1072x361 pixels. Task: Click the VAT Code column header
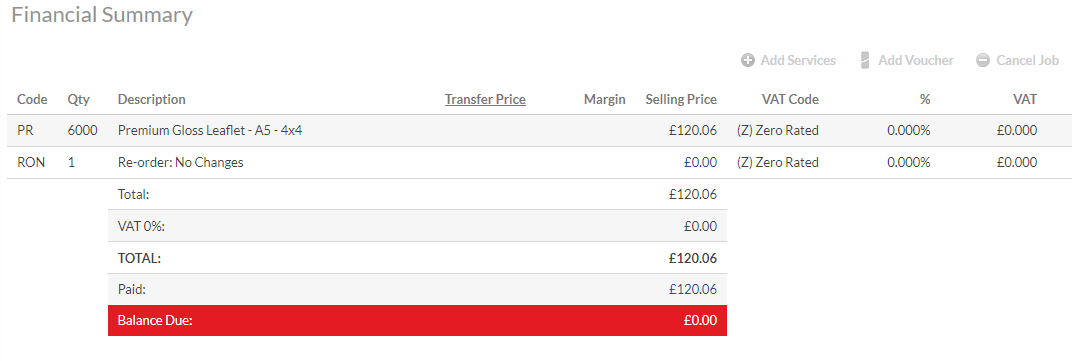point(790,99)
